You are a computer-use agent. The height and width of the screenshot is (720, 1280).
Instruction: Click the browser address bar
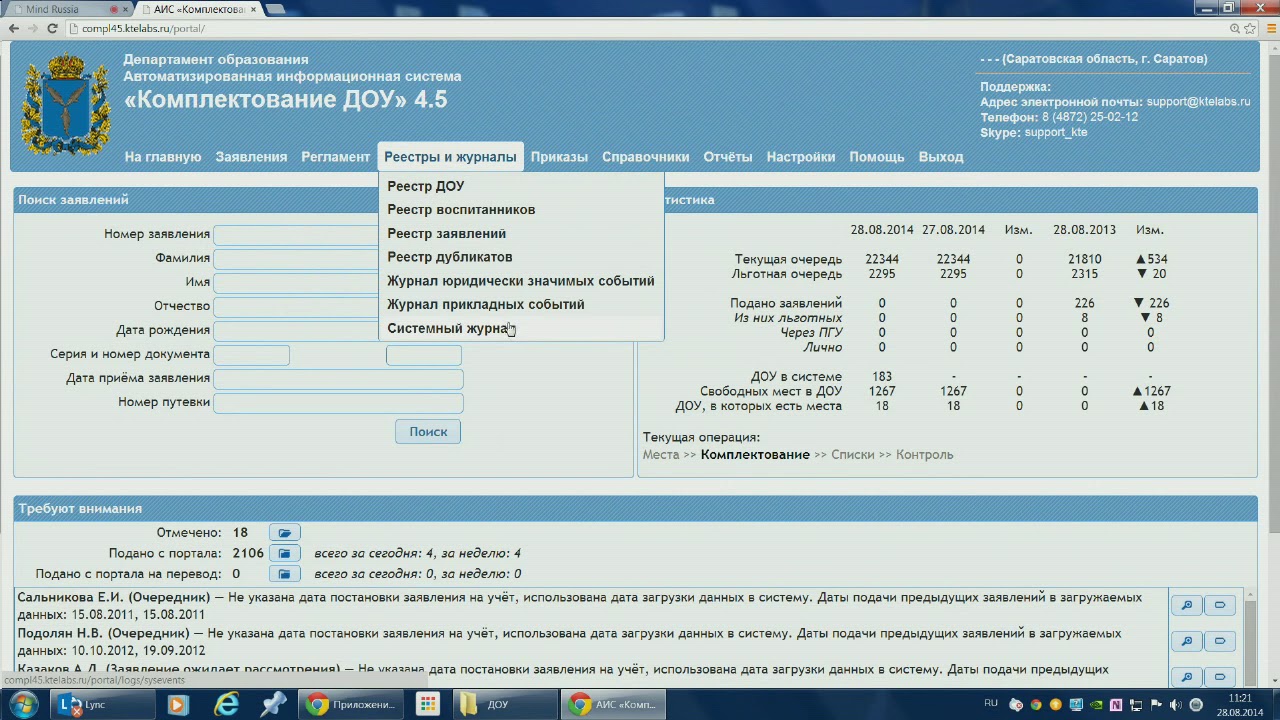tap(640, 29)
